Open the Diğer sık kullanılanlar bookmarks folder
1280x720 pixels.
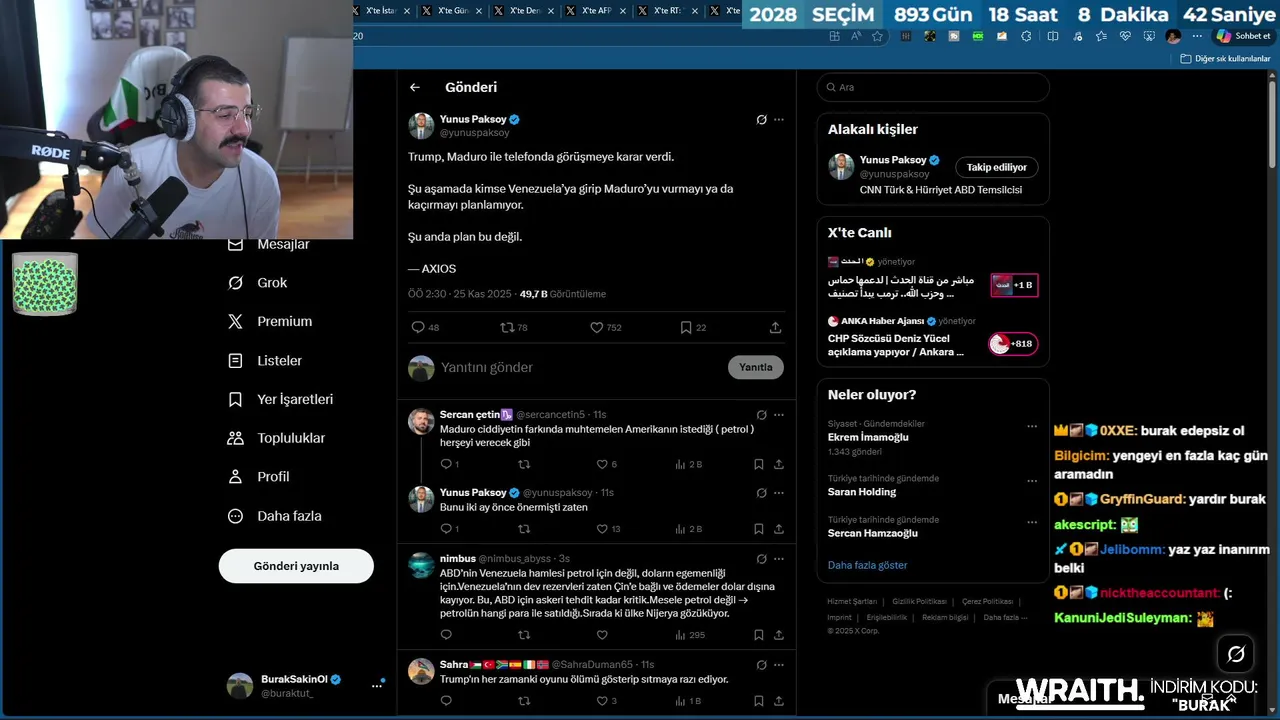point(1225,59)
